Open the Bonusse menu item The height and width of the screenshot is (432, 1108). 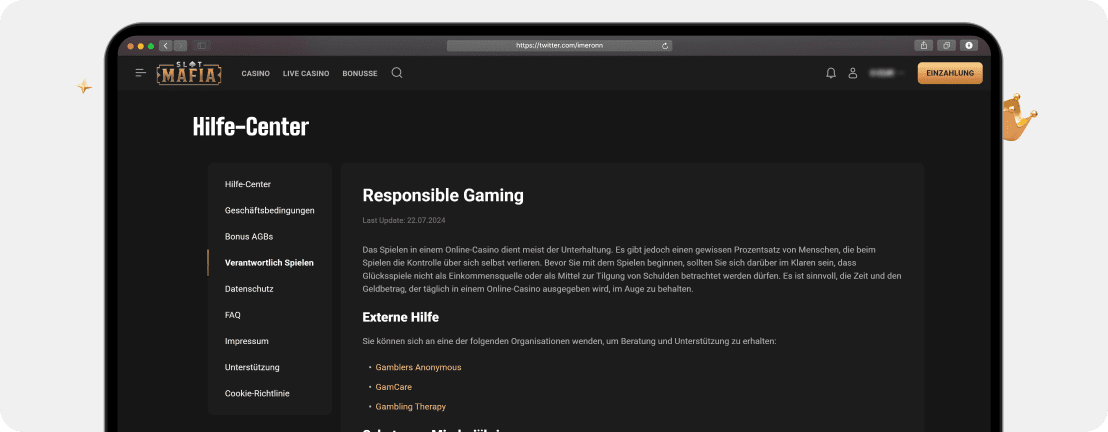360,74
